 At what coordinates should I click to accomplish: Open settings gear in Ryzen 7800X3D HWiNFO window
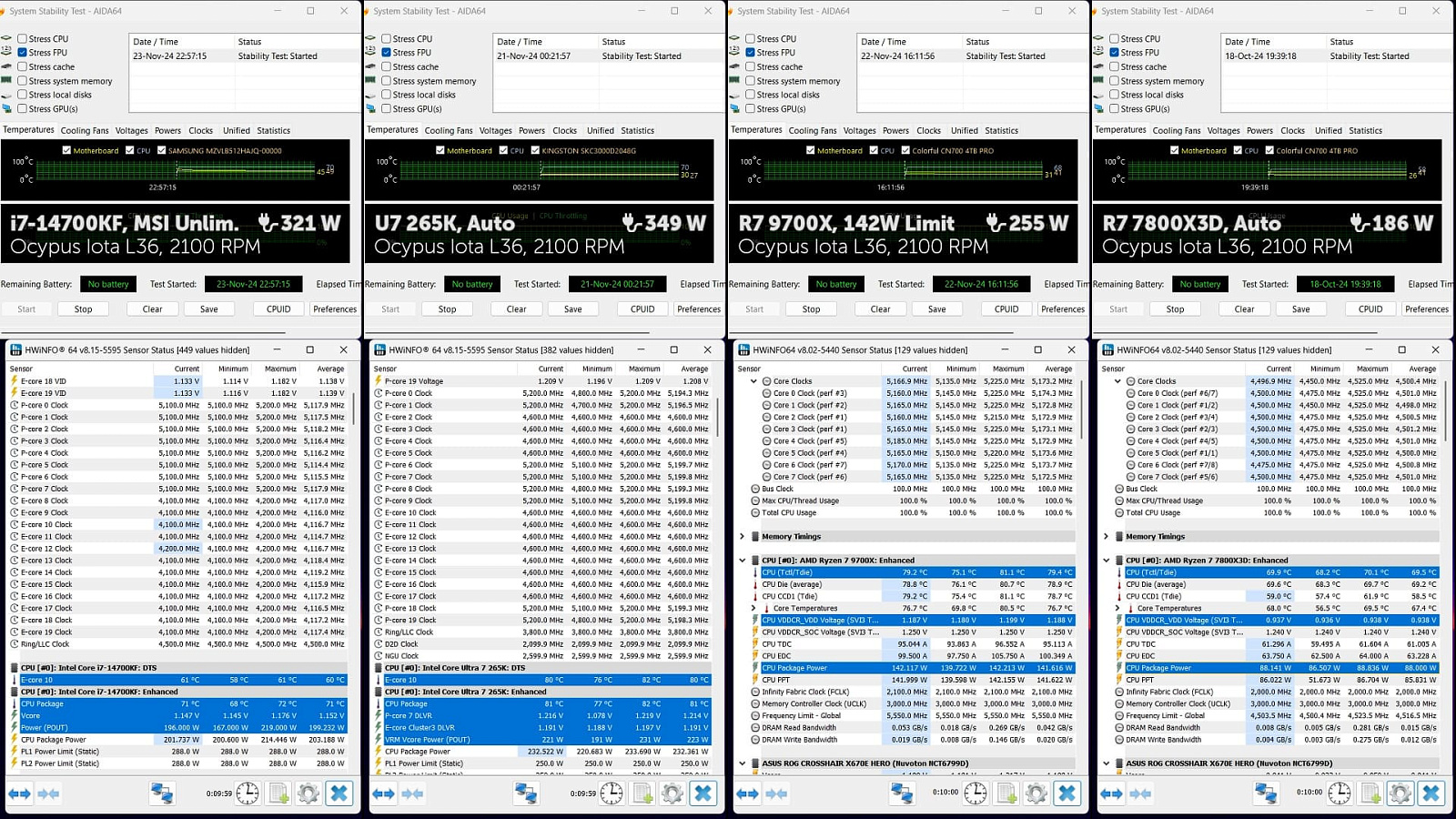coord(1400,794)
